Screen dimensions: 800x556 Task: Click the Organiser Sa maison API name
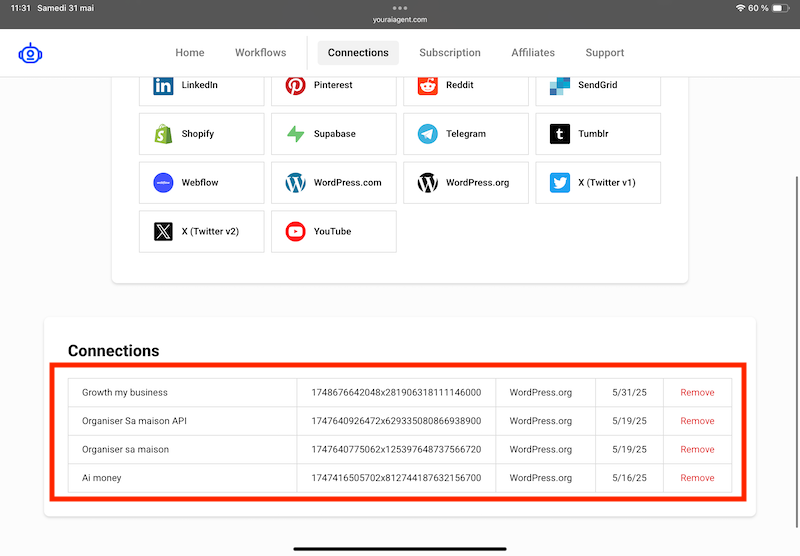point(134,421)
